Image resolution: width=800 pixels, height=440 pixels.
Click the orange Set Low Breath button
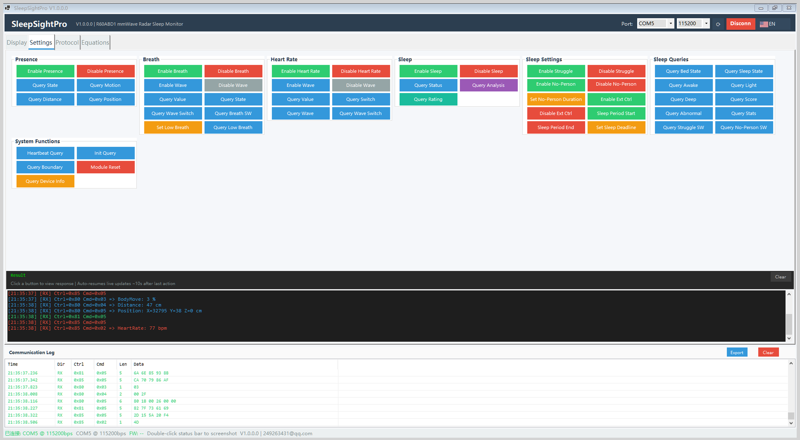pyautogui.click(x=172, y=127)
